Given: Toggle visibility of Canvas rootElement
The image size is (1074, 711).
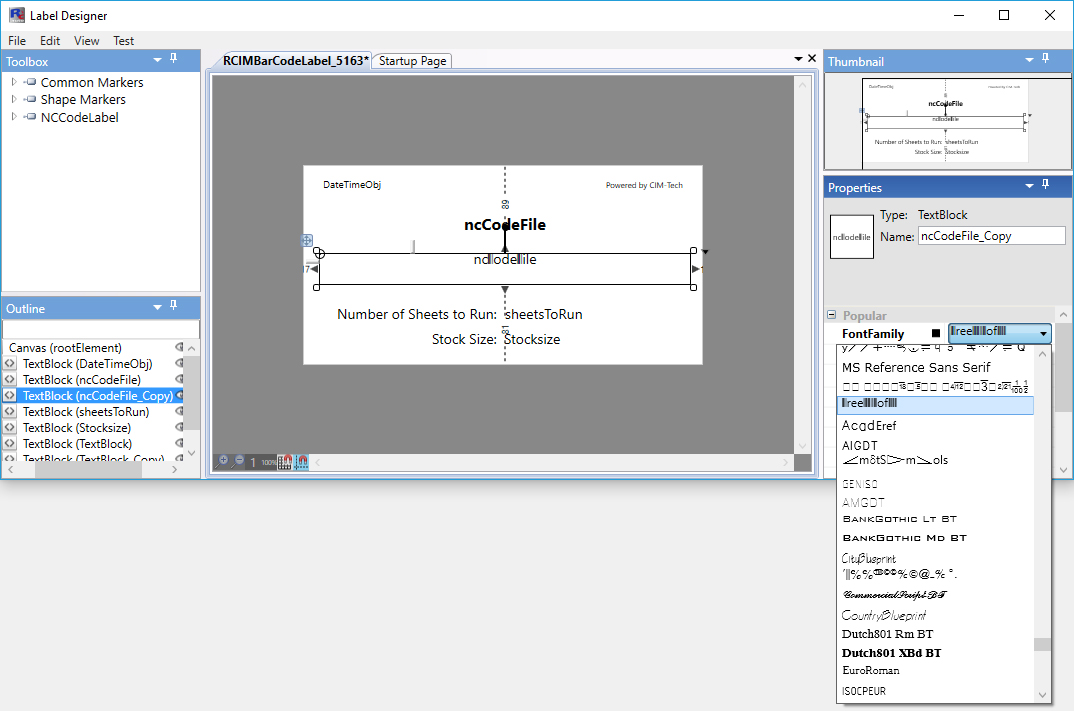Looking at the screenshot, I should (179, 347).
